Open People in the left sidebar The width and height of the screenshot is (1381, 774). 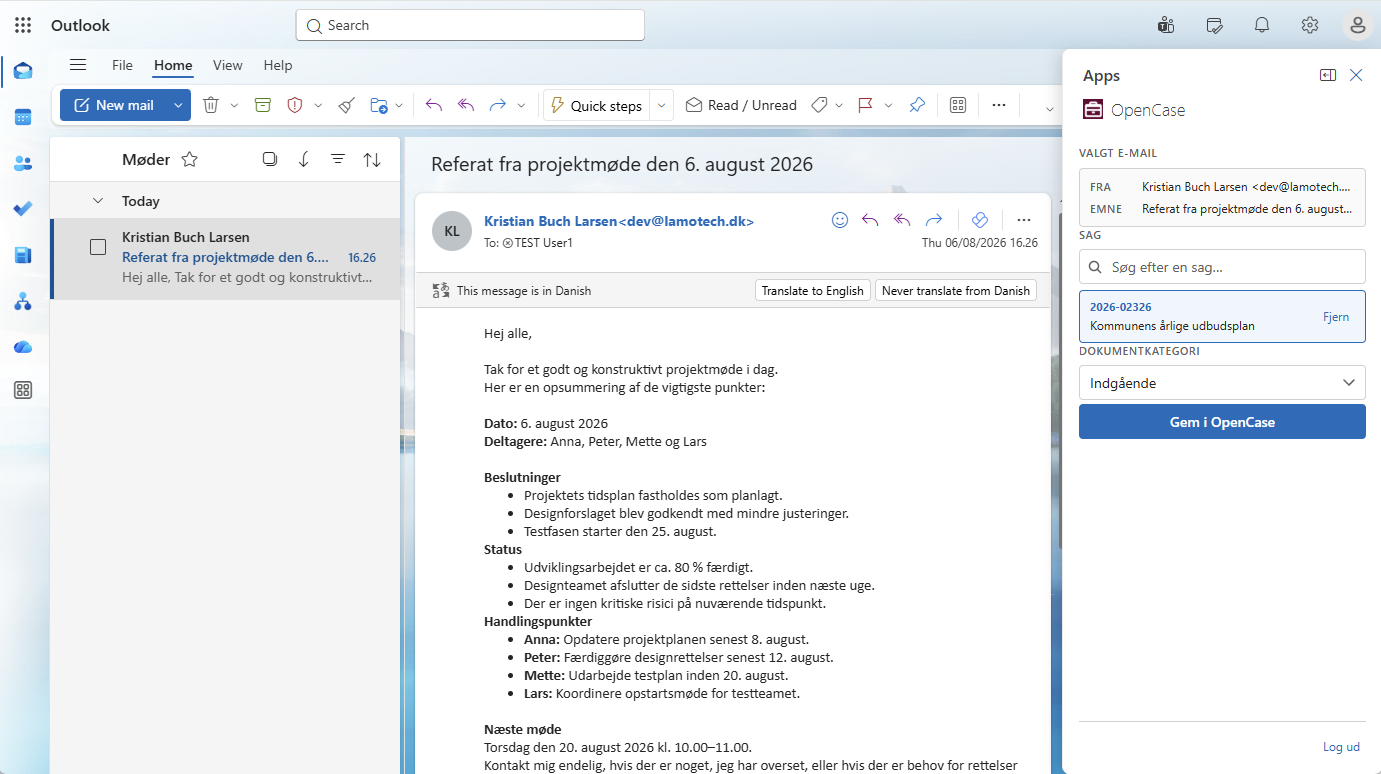23,163
